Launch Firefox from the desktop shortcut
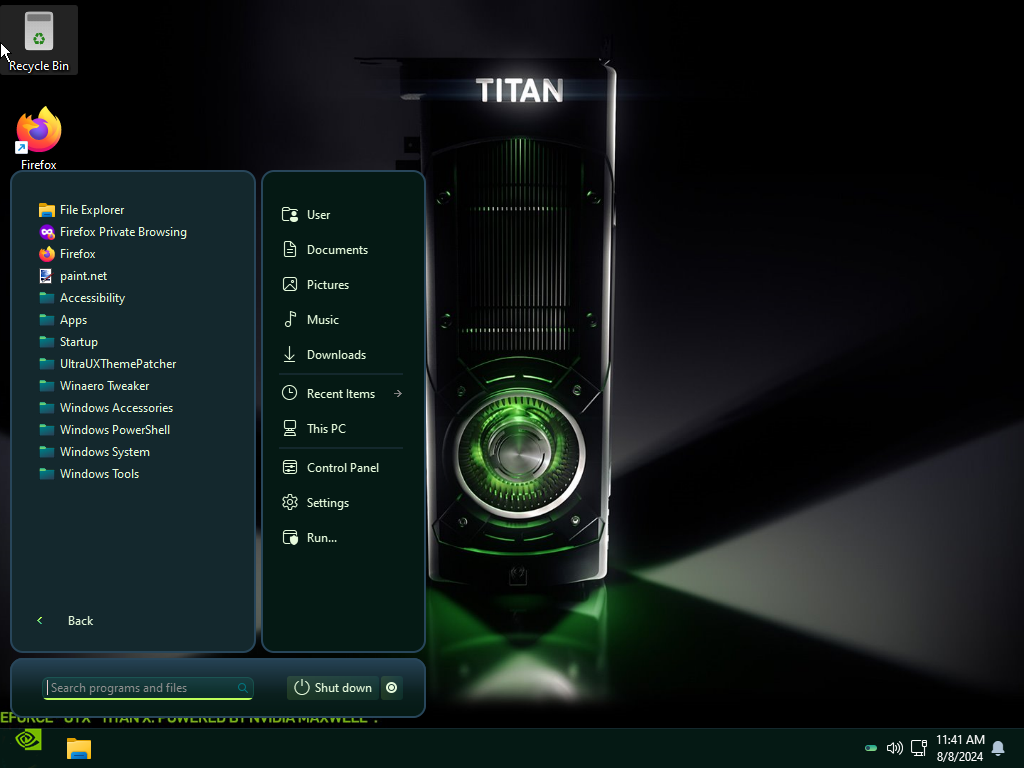 point(39,138)
